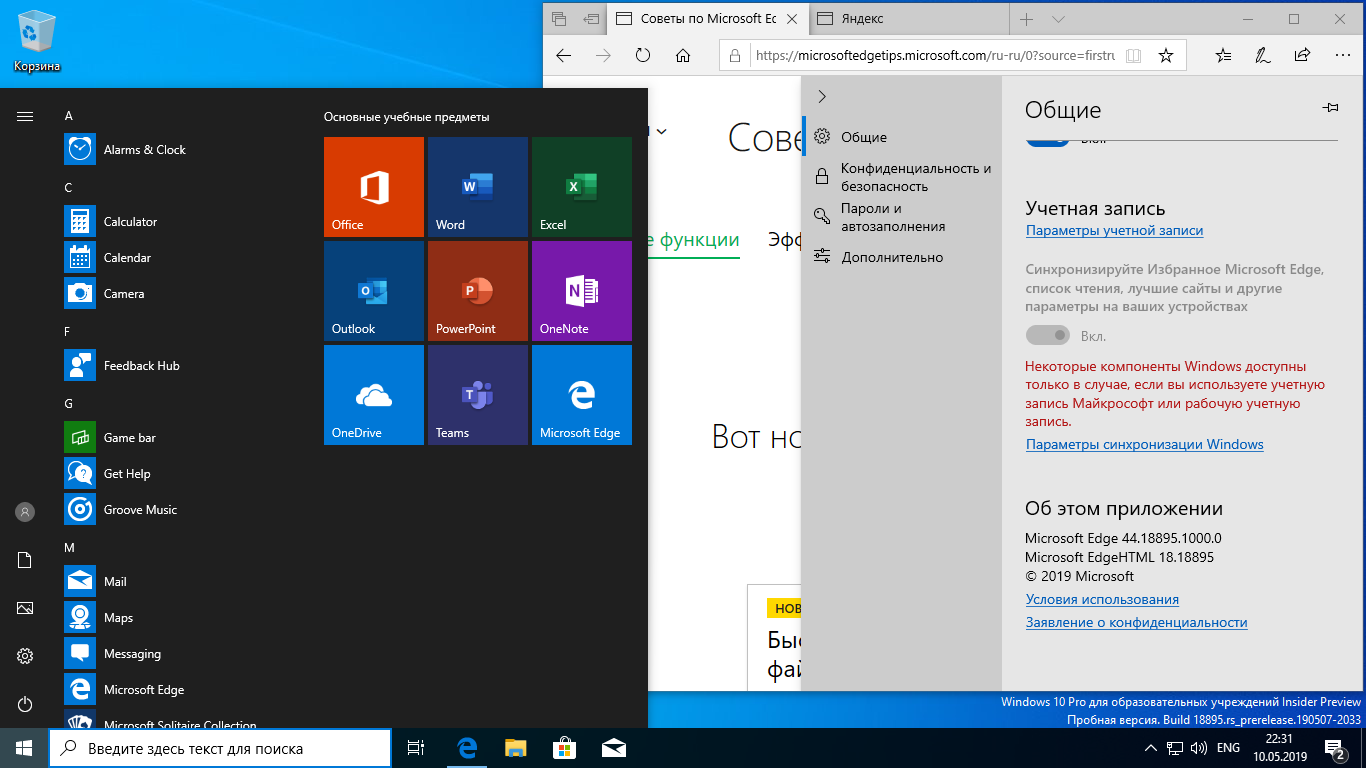The image size is (1366, 768).
Task: Open the Edge favorites hub
Action: (1223, 56)
